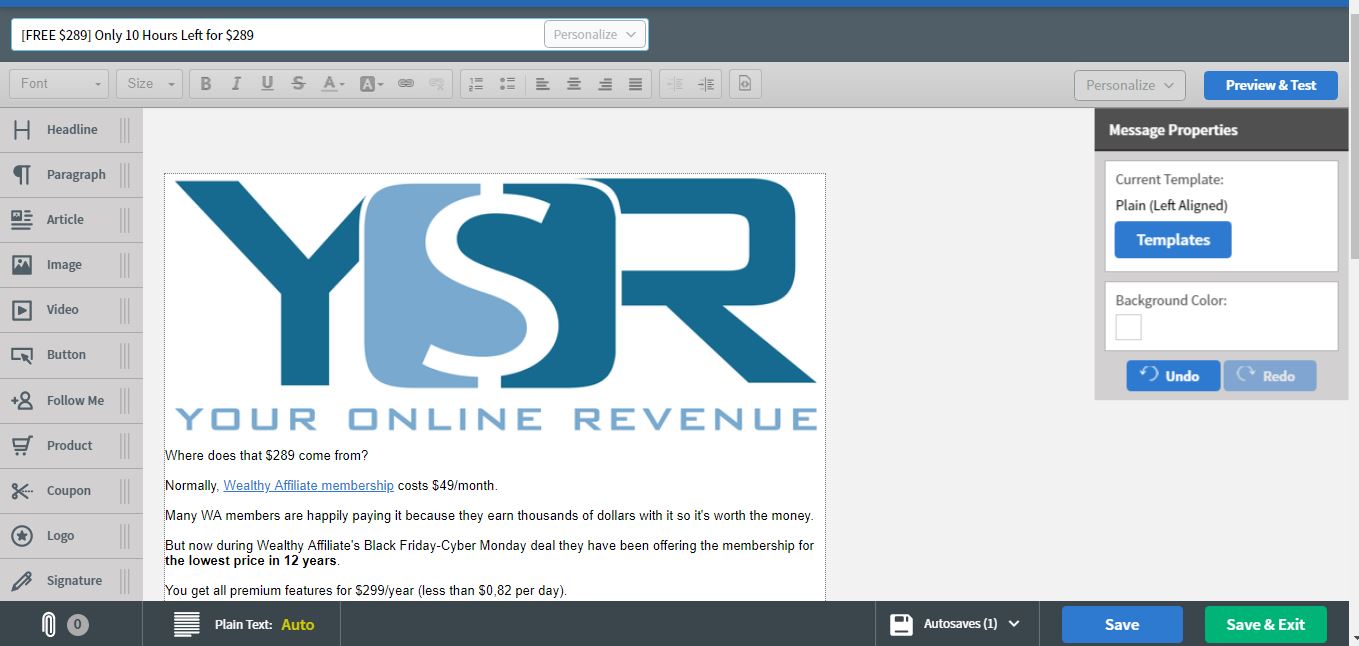Click the blue Save button

1122,624
